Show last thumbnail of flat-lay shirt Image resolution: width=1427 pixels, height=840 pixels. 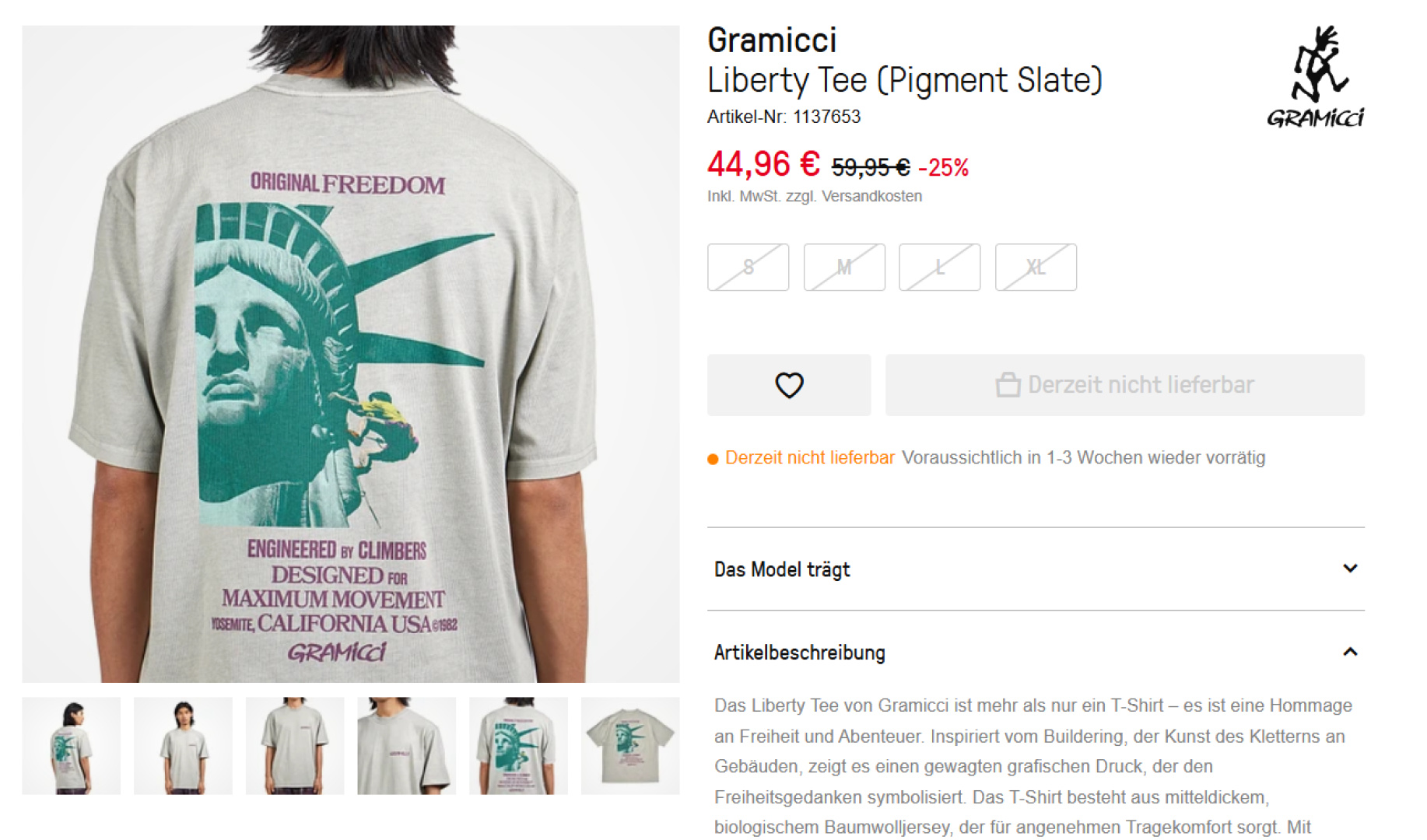(630, 746)
